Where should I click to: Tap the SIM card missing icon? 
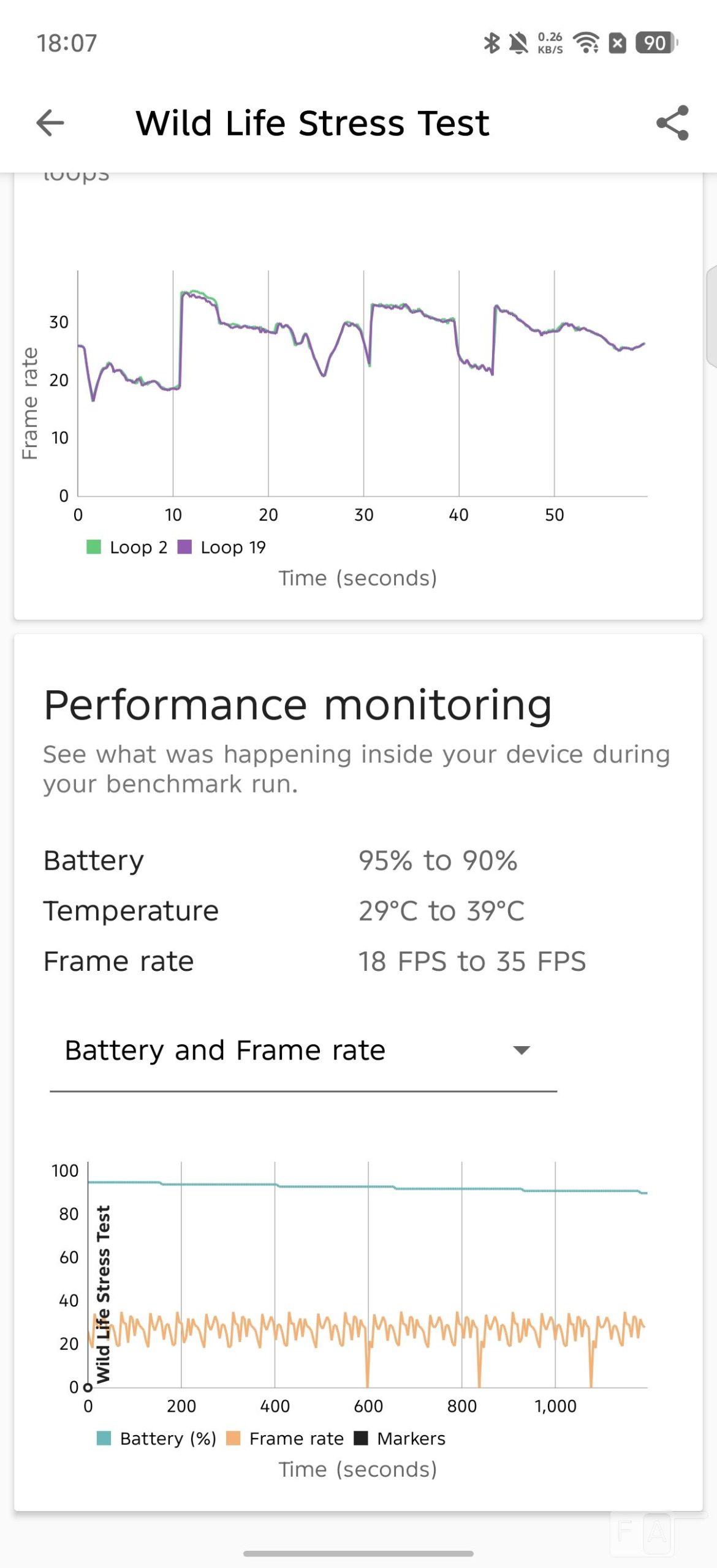click(617, 43)
